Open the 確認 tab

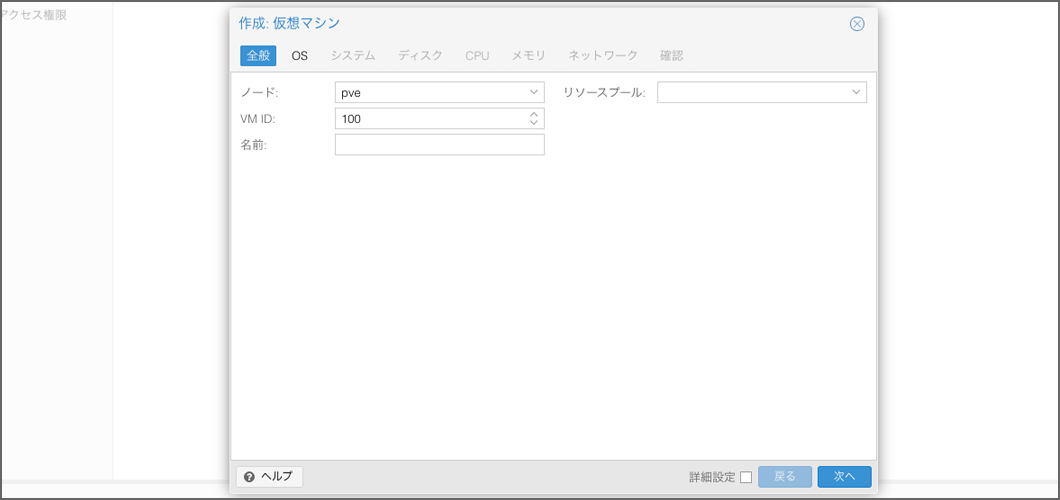pyautogui.click(x=671, y=55)
